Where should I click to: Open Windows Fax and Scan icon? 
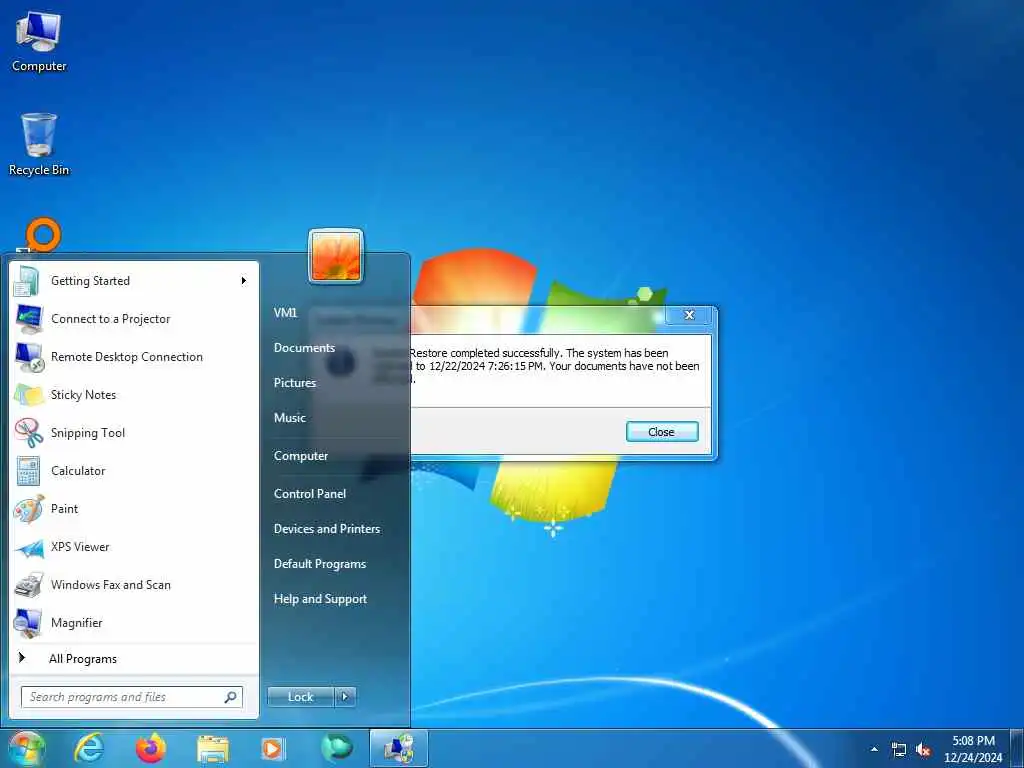pyautogui.click(x=29, y=584)
